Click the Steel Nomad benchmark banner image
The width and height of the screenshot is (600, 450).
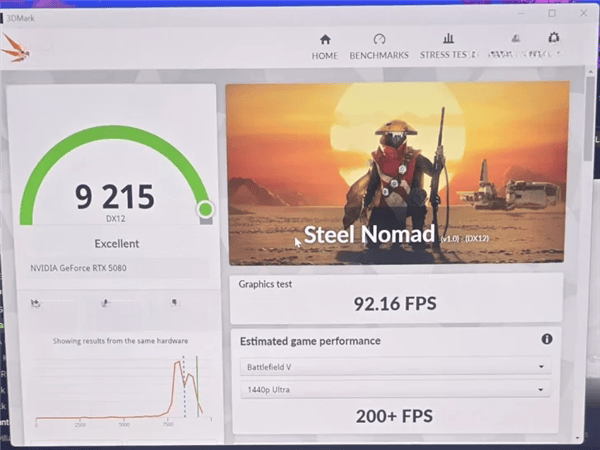coord(396,173)
